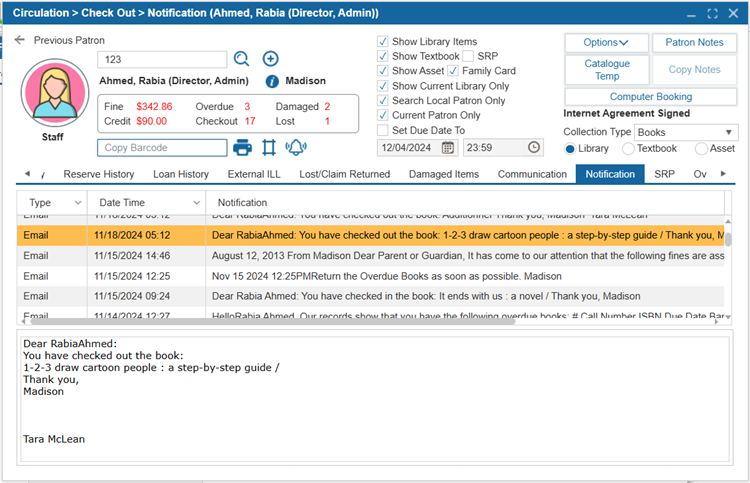Open patron info icon beside Madison
Viewport: 750px width, 483px height.
tap(271, 81)
